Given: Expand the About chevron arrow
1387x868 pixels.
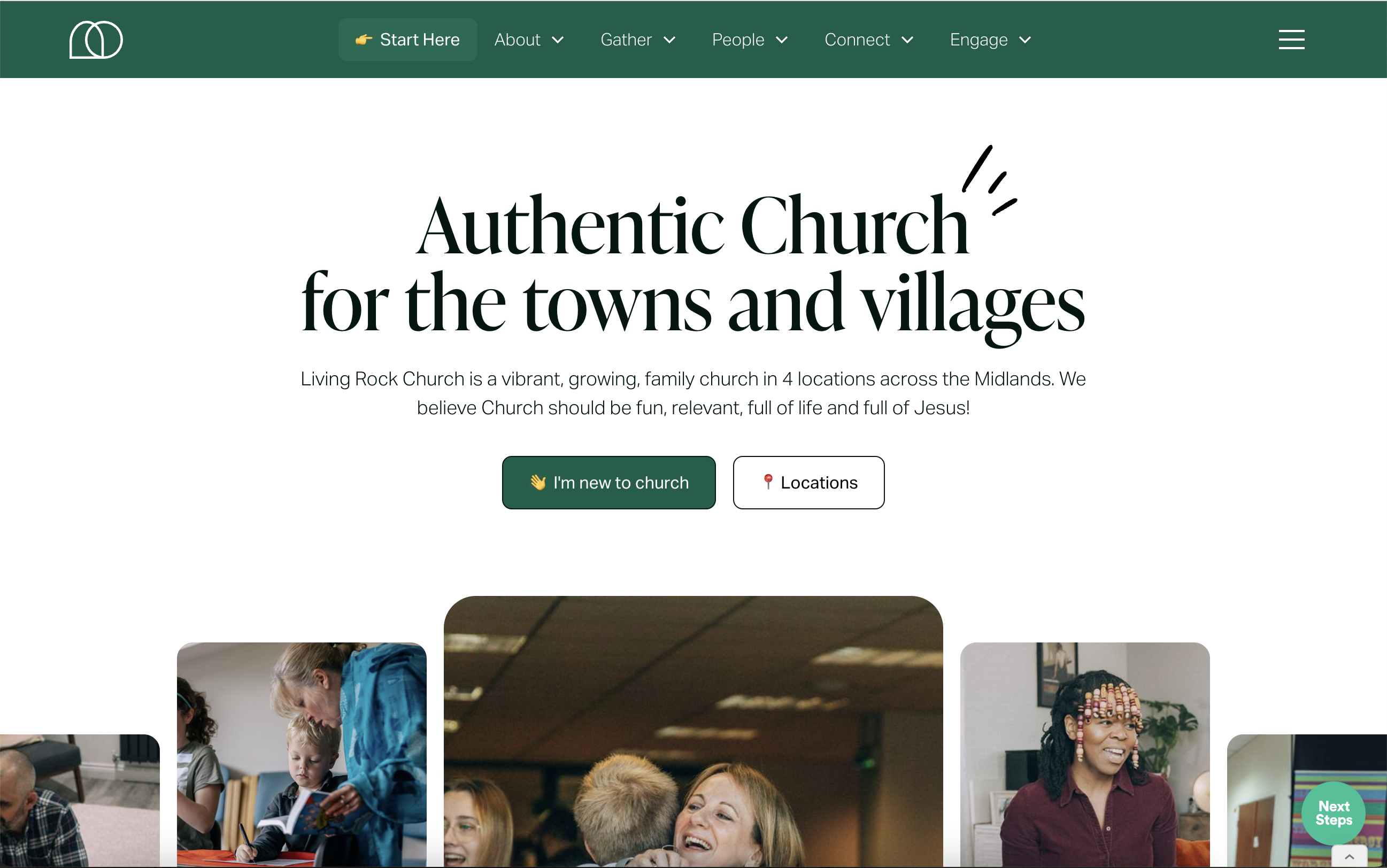Looking at the screenshot, I should (x=558, y=40).
